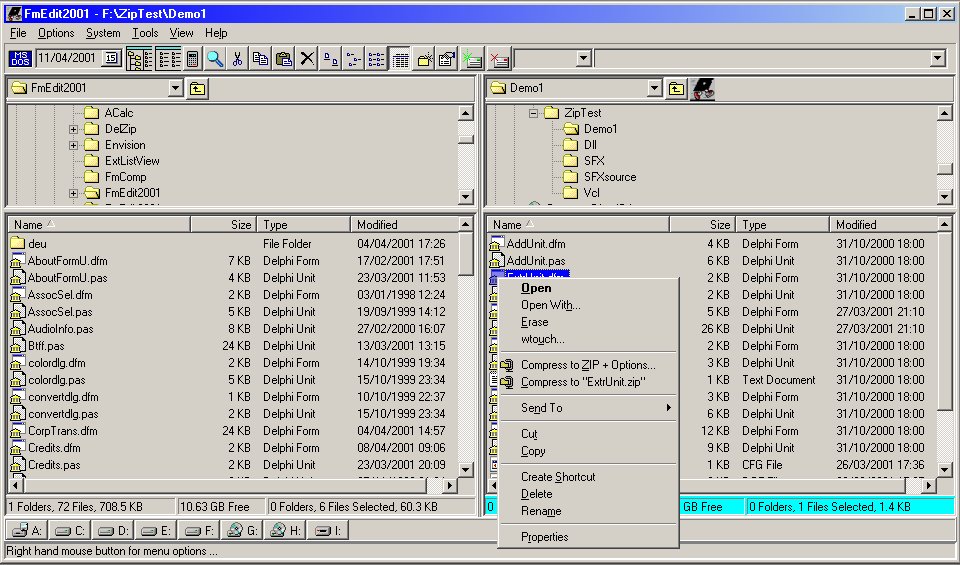The height and width of the screenshot is (565, 960).
Task: Switch to small icons view
Action: pos(353,59)
